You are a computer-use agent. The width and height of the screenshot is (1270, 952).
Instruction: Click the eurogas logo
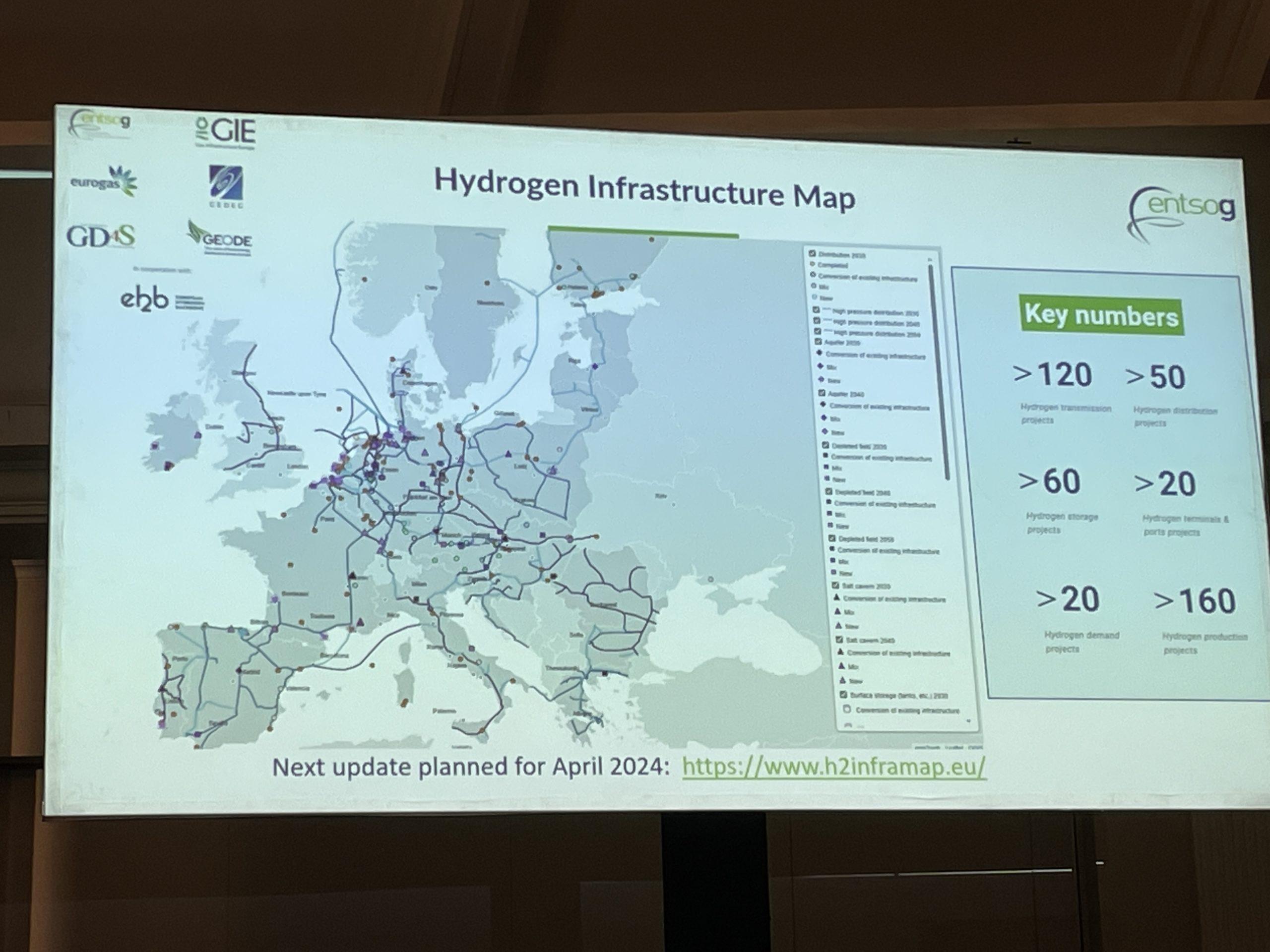click(104, 181)
